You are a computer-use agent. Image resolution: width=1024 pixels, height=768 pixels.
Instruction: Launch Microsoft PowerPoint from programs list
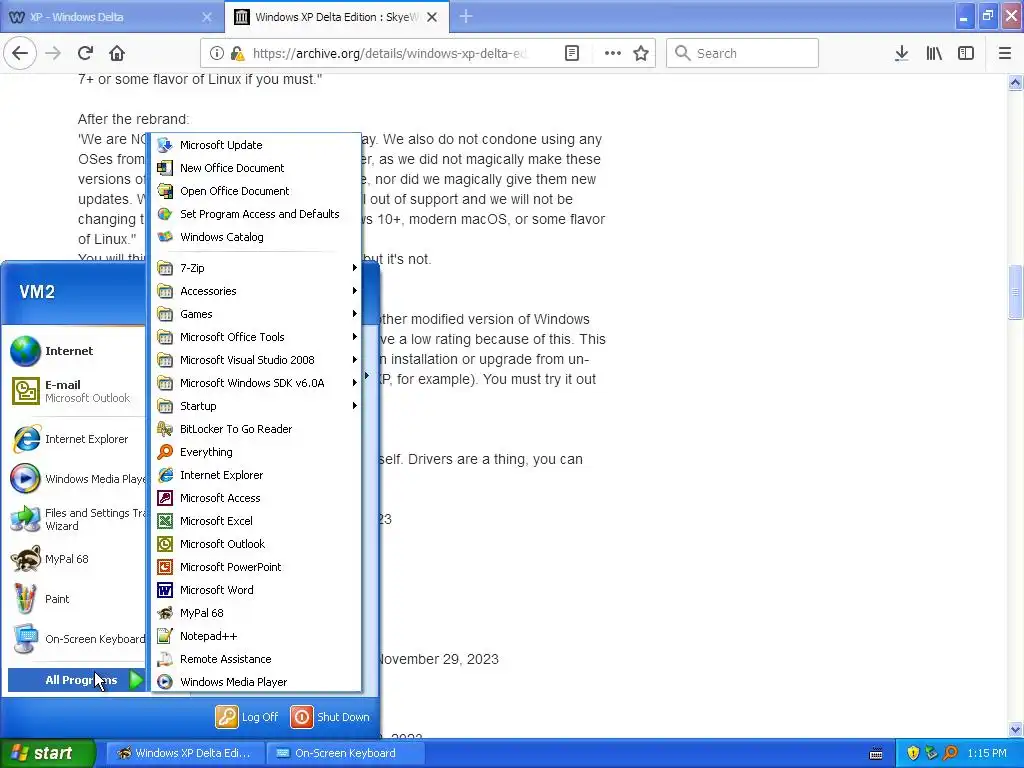click(257, 567)
